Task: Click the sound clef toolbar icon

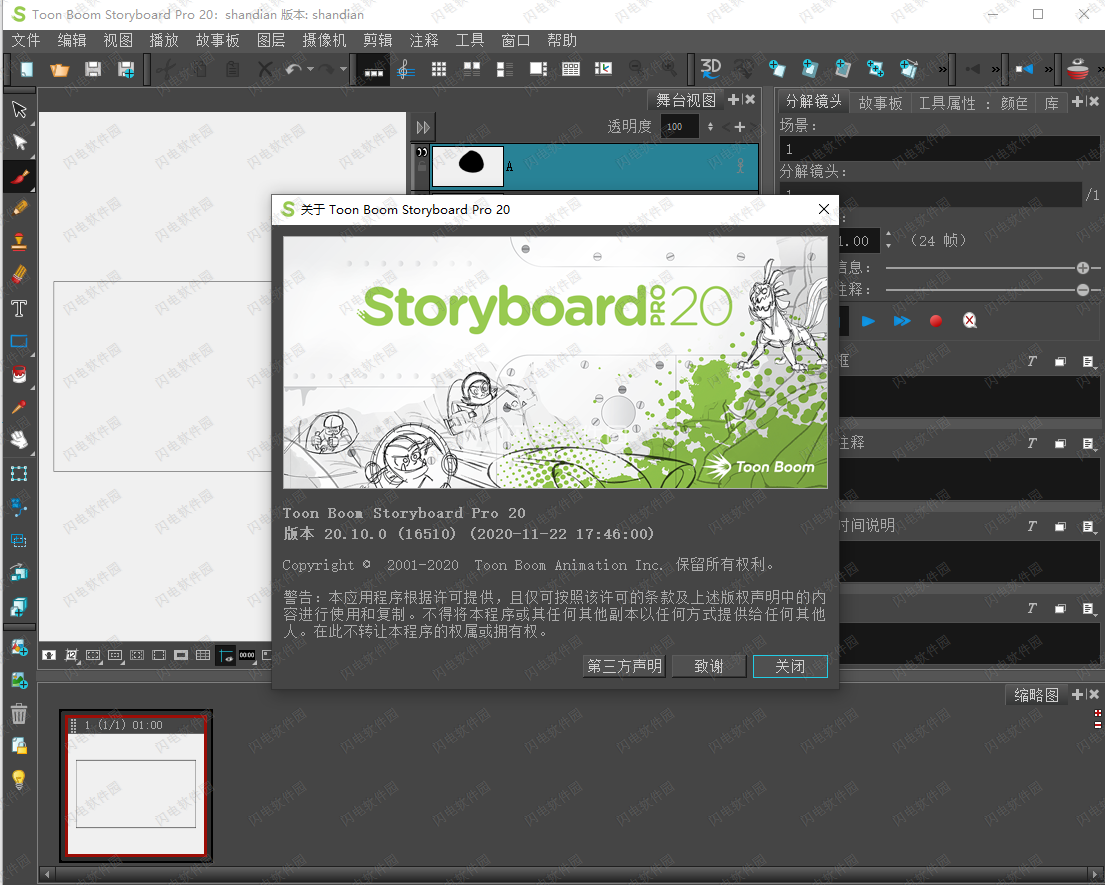Action: (x=405, y=69)
